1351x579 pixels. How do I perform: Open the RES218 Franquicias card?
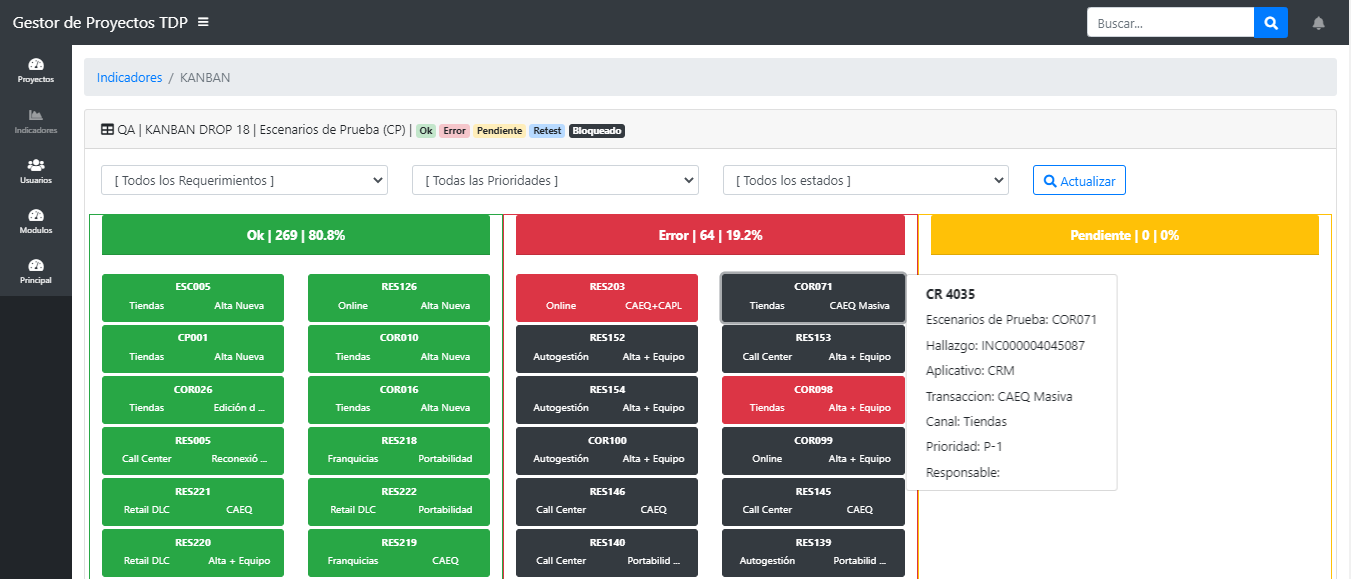point(399,450)
